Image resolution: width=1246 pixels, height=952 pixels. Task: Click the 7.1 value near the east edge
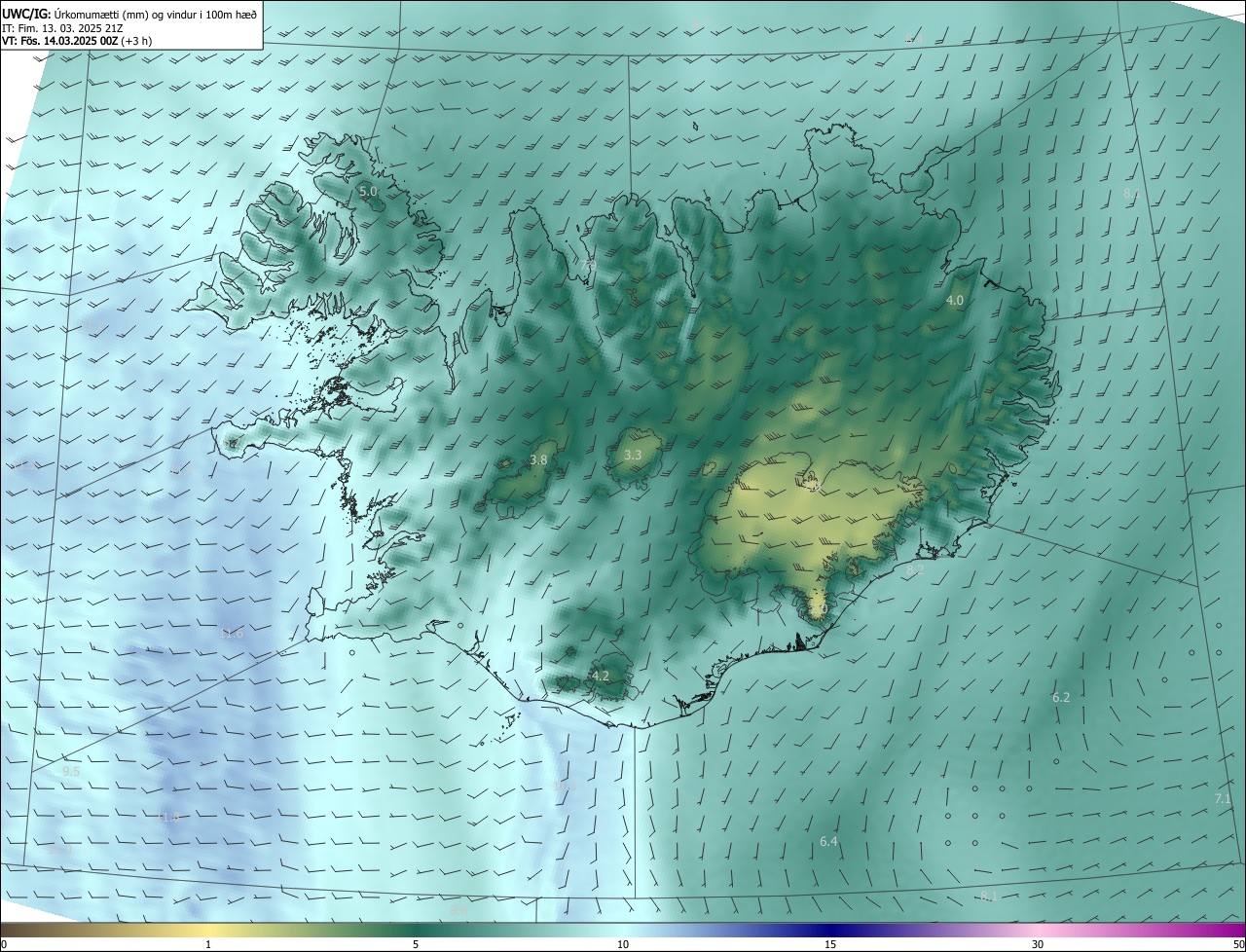1223,799
